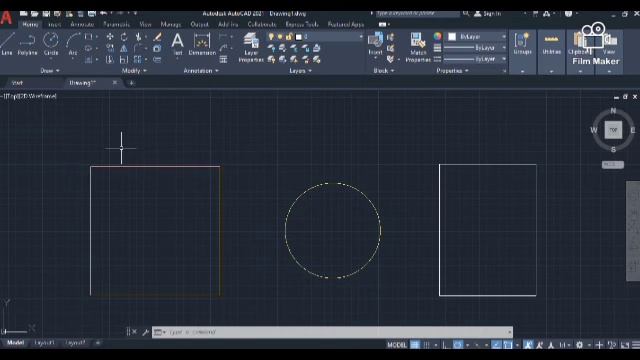Click the Insert block icon
Image resolution: width=640 pixels, height=360 pixels.
[x=375, y=43]
